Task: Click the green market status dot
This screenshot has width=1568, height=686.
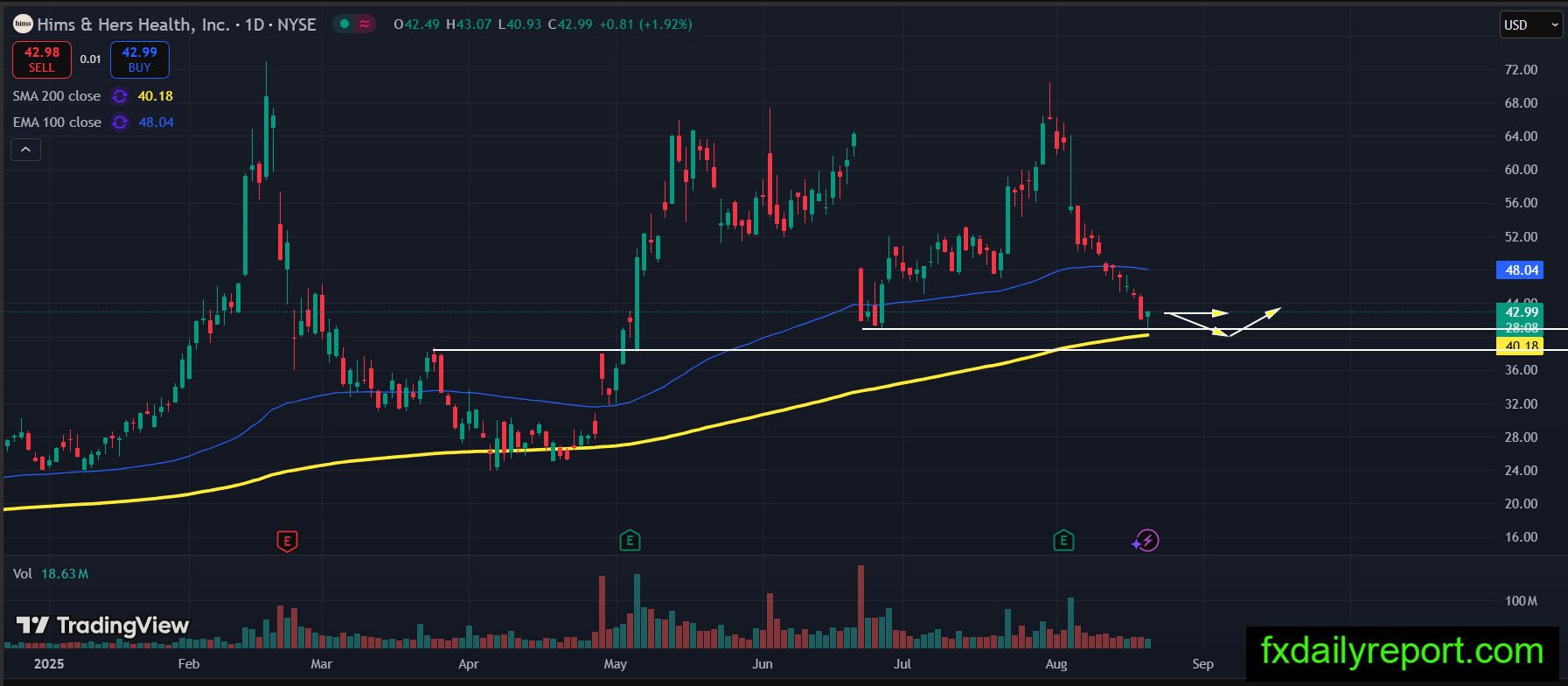Action: pyautogui.click(x=345, y=24)
